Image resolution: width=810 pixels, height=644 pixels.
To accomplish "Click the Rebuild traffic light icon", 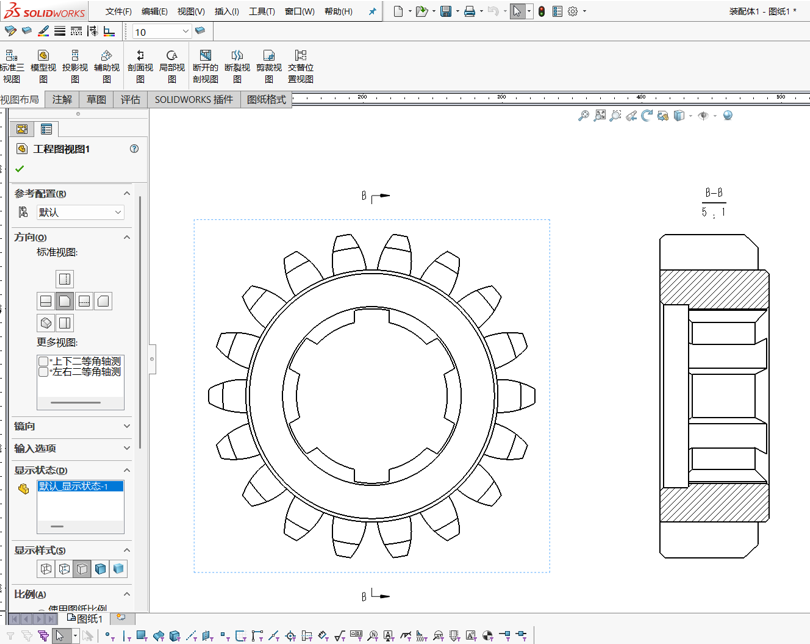I will pyautogui.click(x=541, y=12).
